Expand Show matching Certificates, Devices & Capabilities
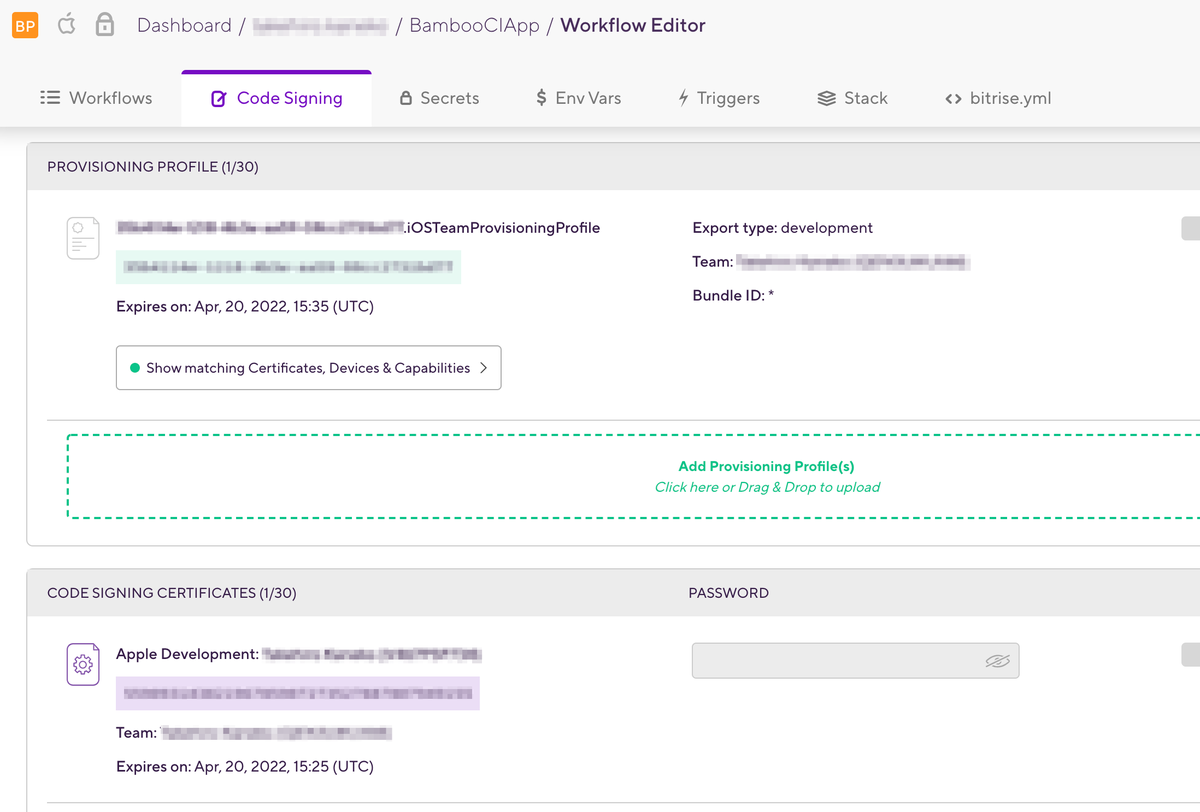 pyautogui.click(x=308, y=368)
